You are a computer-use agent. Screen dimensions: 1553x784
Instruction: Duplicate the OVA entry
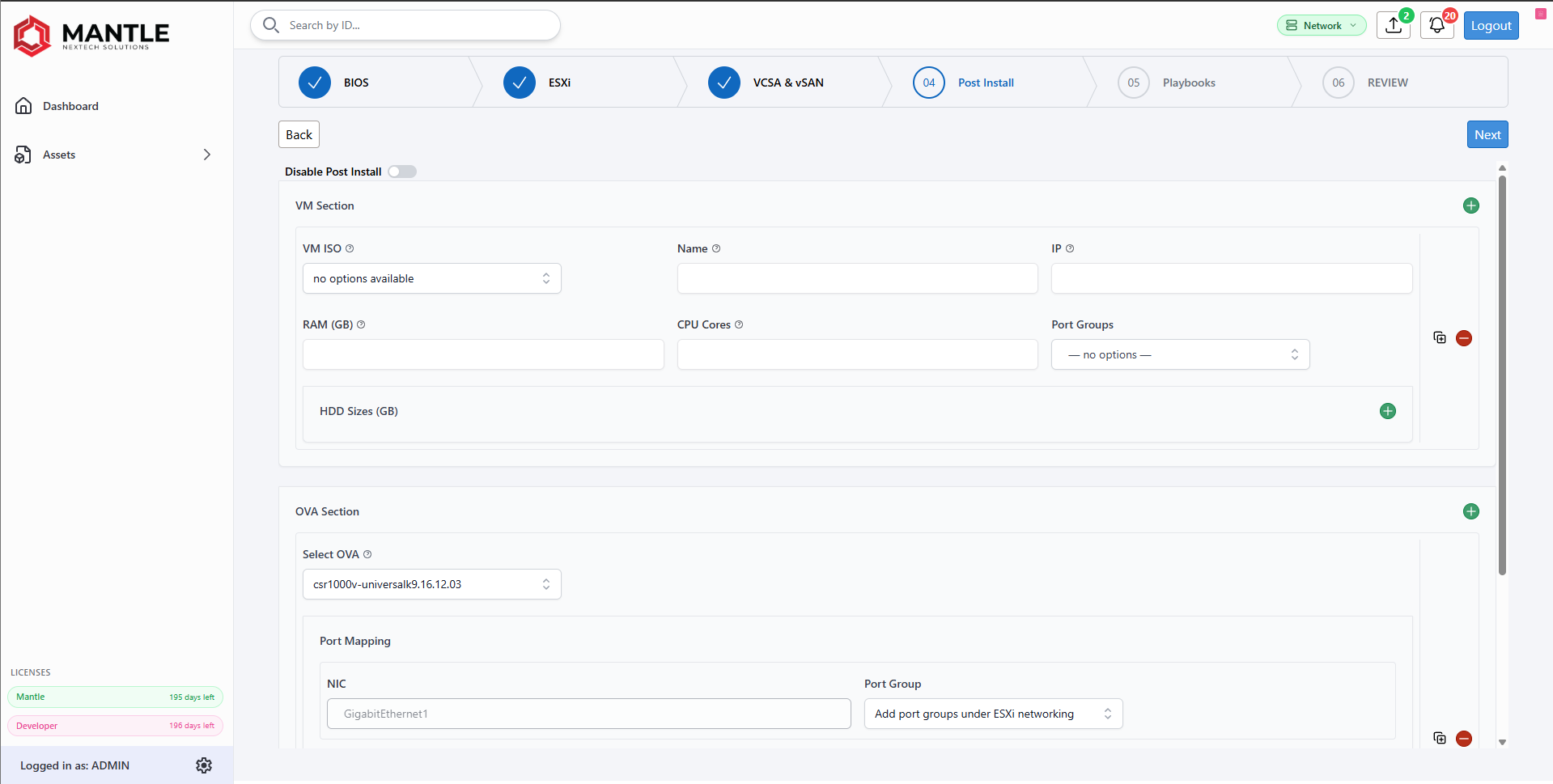1440,738
